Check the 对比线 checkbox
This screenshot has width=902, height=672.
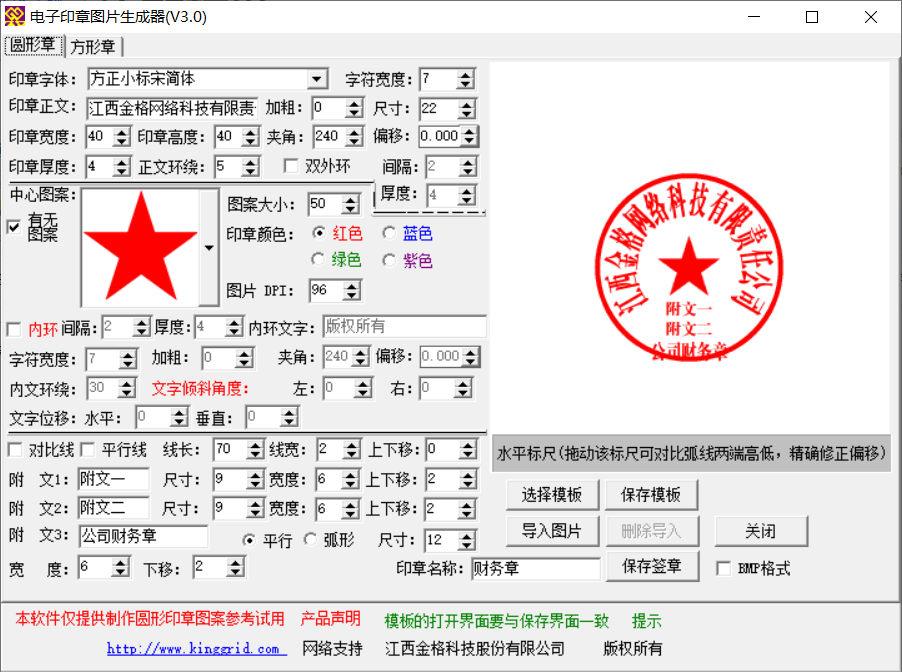[x=16, y=449]
